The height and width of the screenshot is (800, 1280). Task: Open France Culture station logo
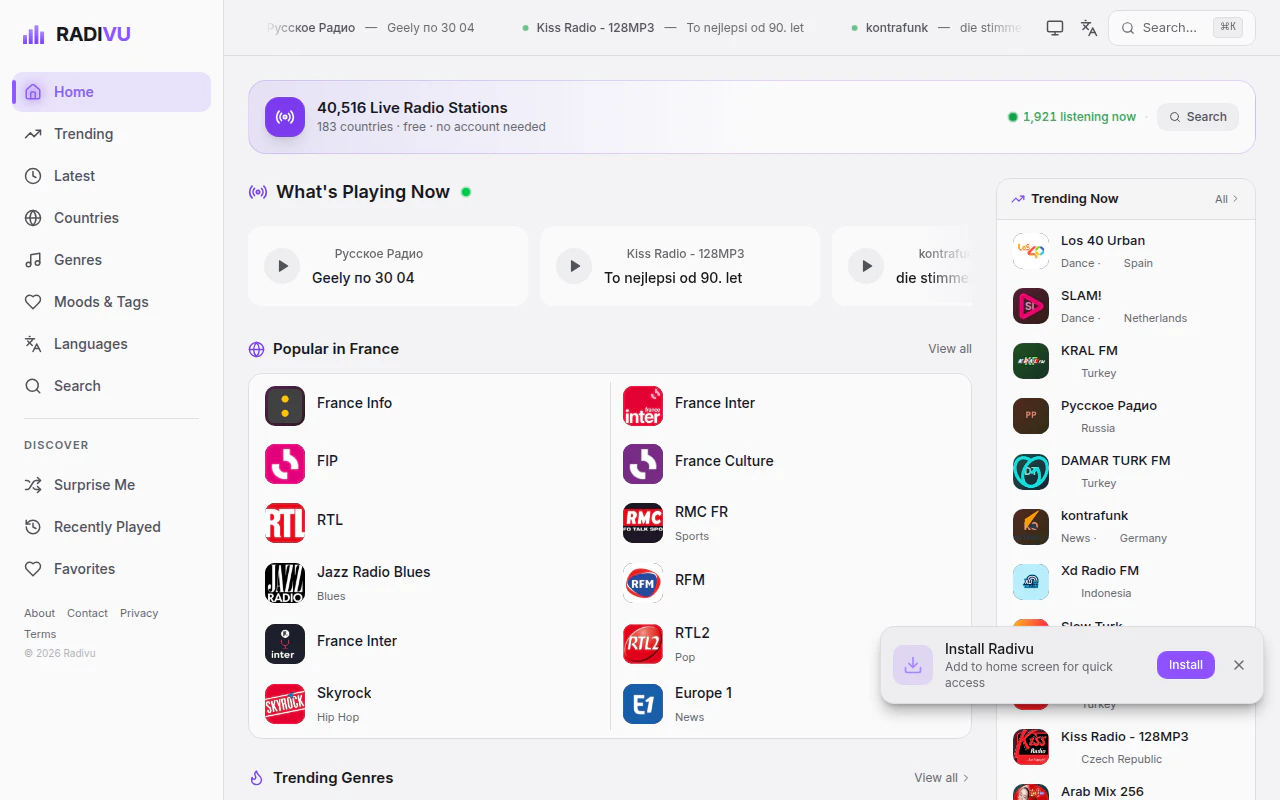(643, 464)
